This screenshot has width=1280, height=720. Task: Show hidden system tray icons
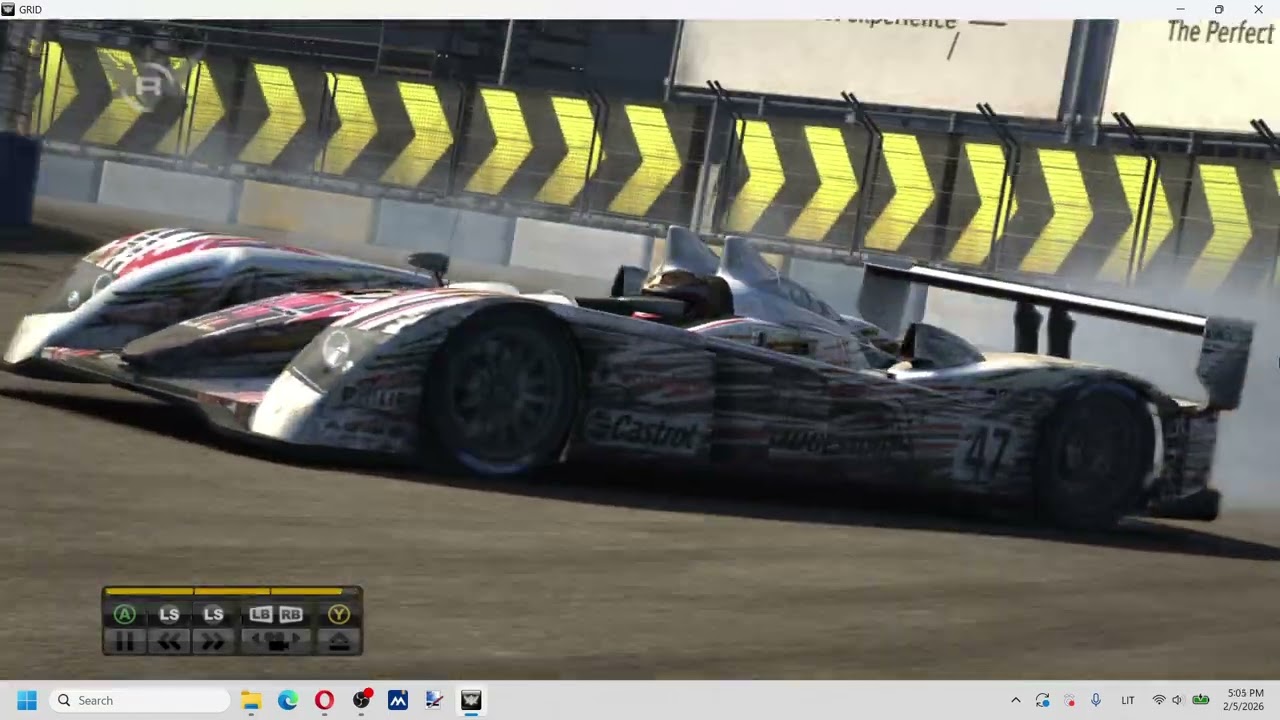(1016, 700)
